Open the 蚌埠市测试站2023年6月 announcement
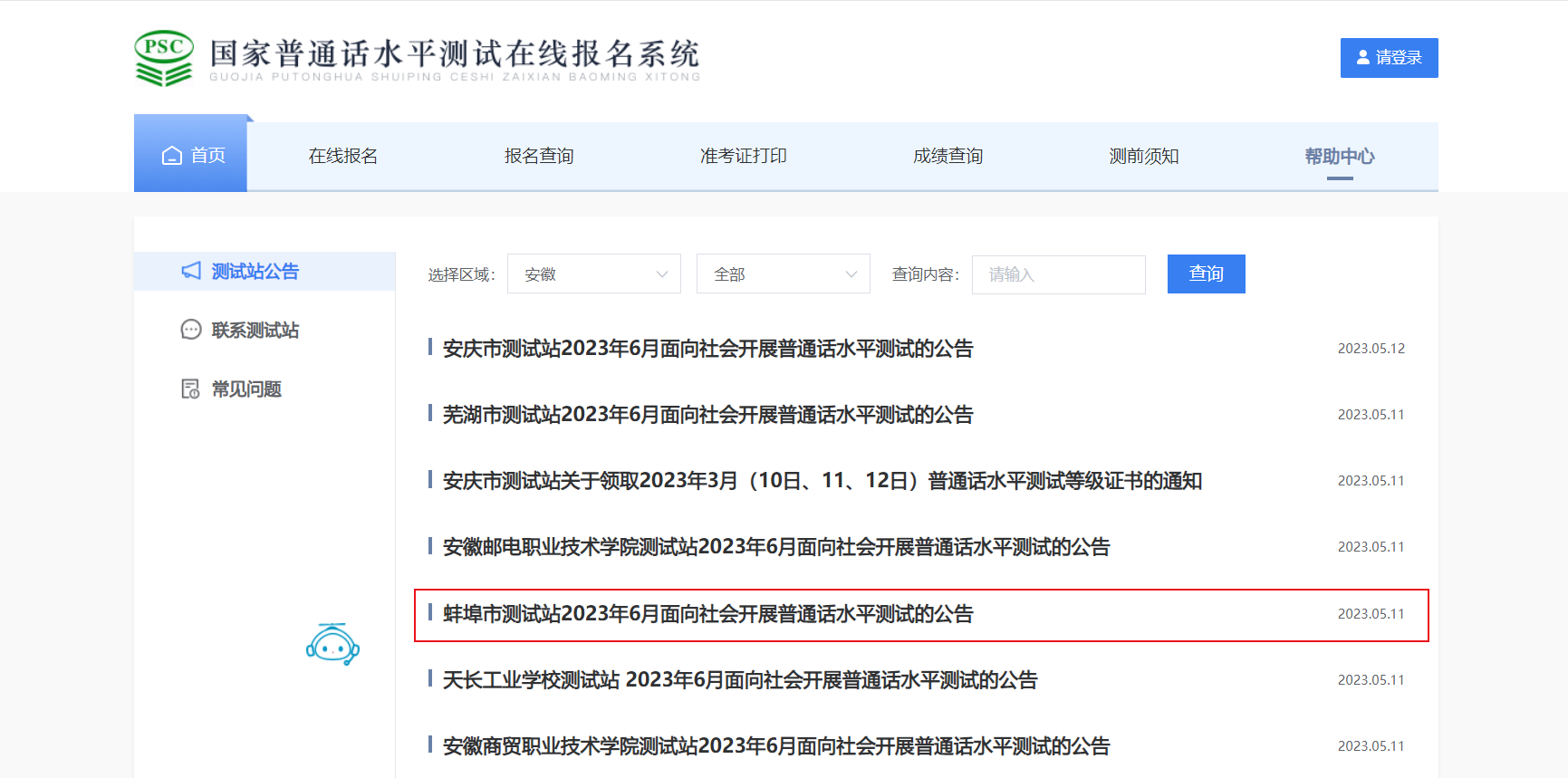The width and height of the screenshot is (1568, 778). [x=708, y=614]
